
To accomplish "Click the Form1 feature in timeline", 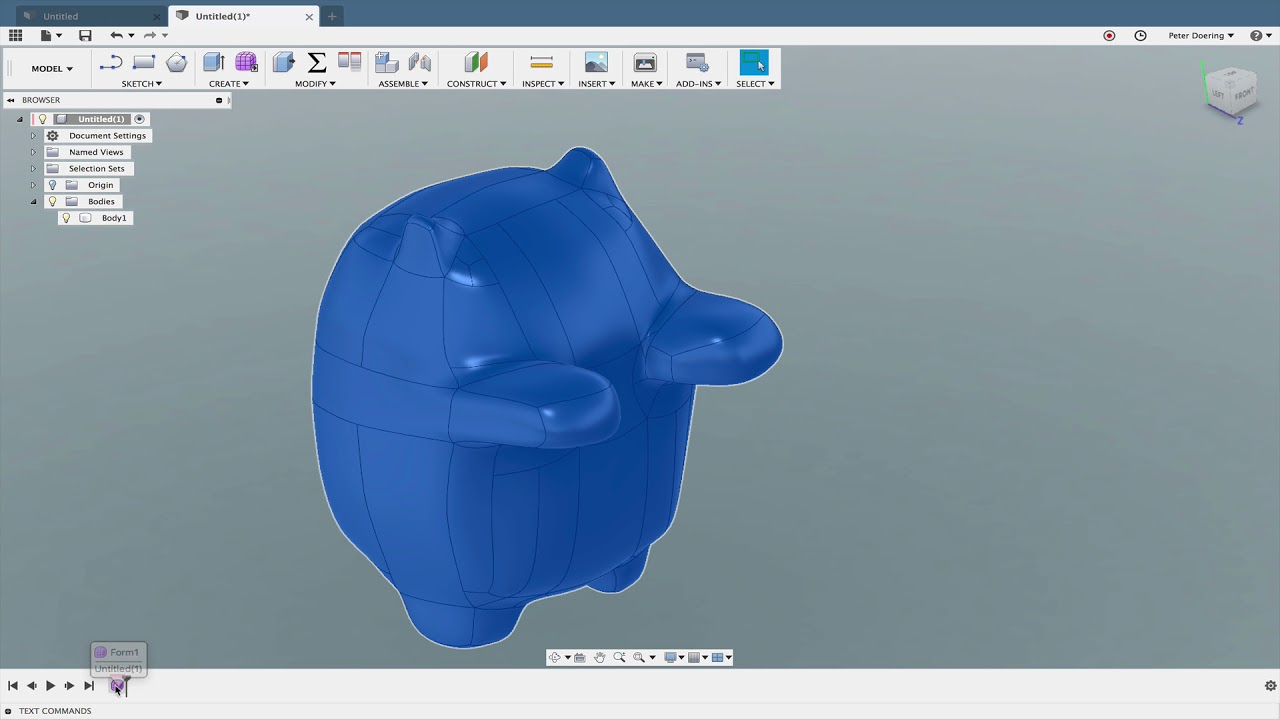I will click(117, 685).
